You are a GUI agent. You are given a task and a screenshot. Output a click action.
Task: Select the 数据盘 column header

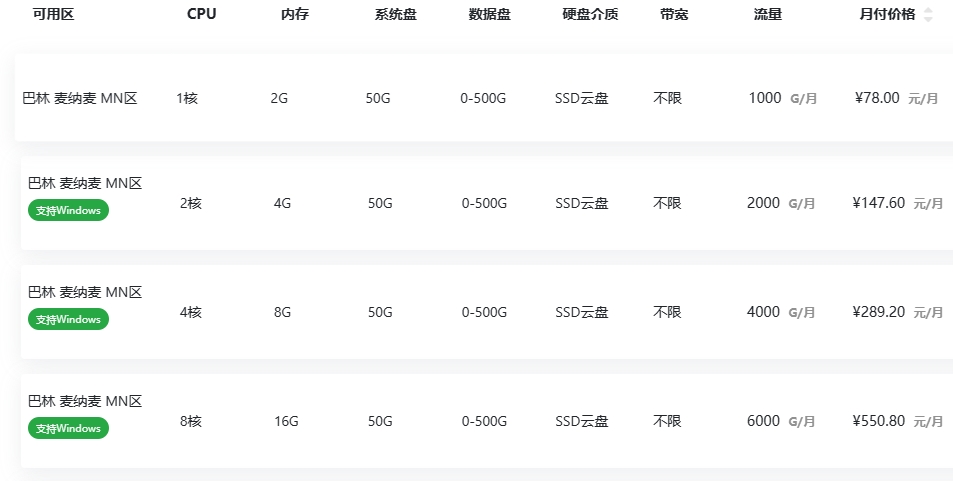[x=489, y=15]
